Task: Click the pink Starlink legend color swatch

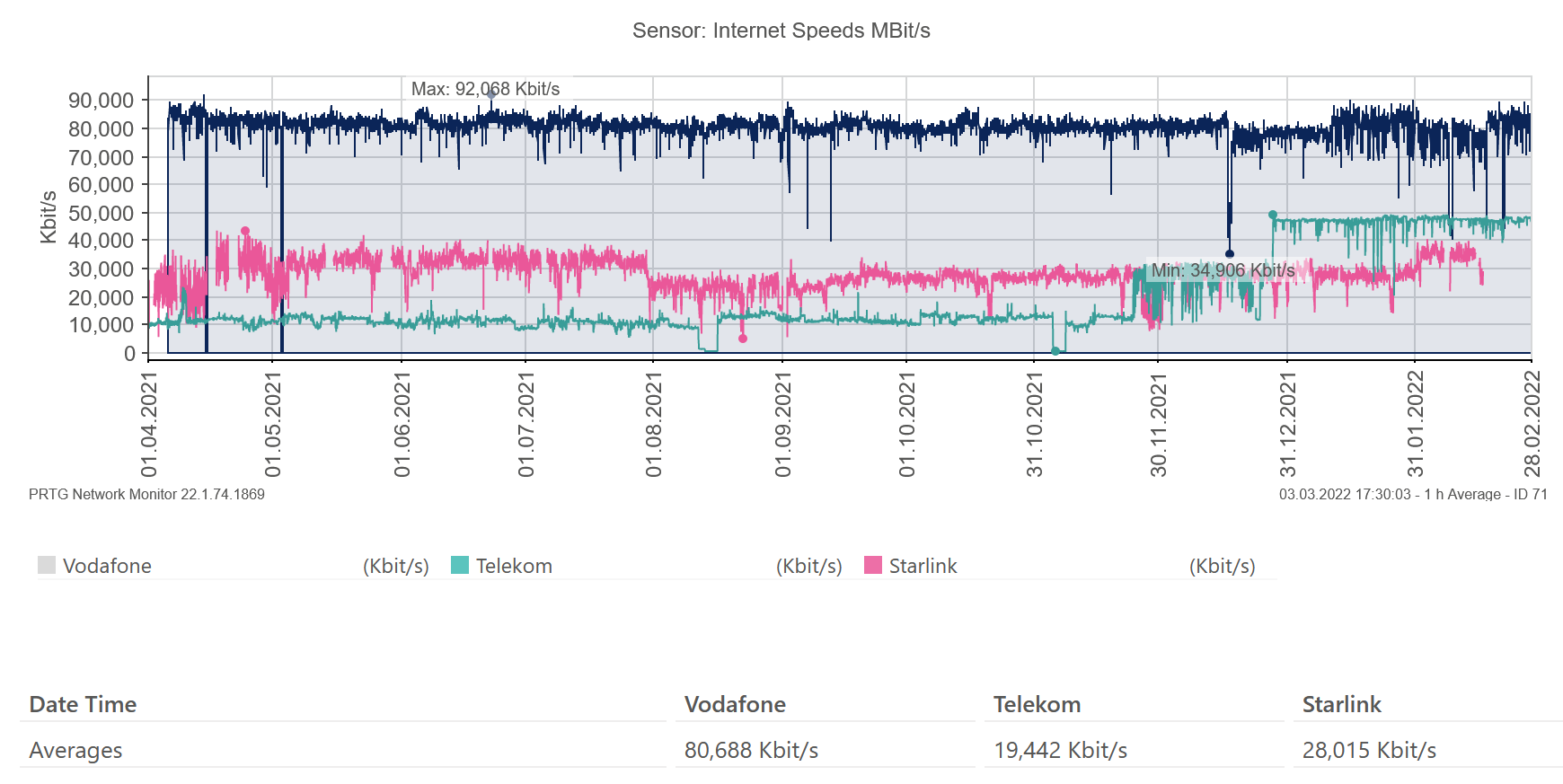Action: pos(873,565)
